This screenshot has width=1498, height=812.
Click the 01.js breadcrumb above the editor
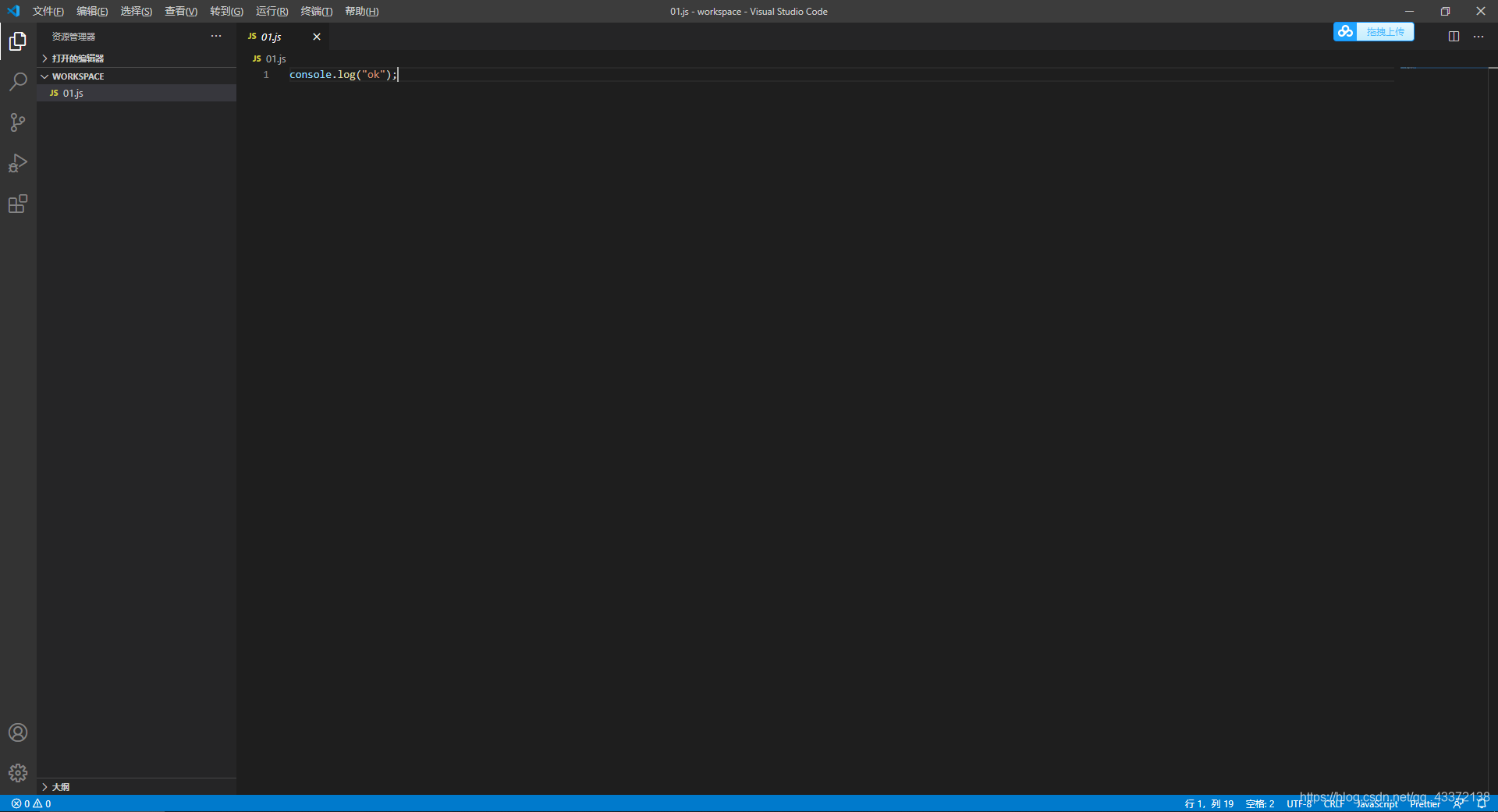tap(269, 59)
